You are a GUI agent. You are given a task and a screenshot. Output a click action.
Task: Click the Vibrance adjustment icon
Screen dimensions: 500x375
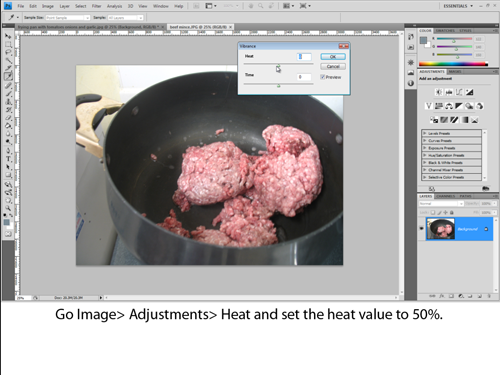pyautogui.click(x=429, y=106)
